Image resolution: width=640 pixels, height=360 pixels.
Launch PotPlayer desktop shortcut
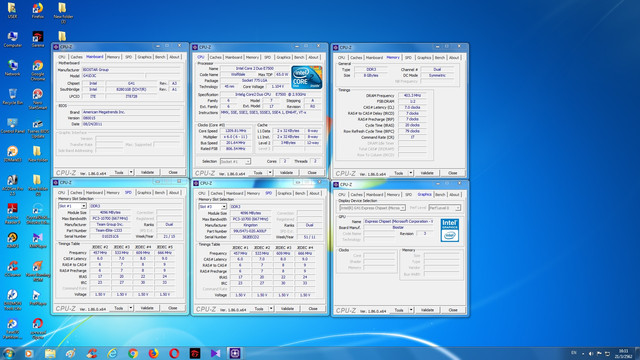pos(38,298)
